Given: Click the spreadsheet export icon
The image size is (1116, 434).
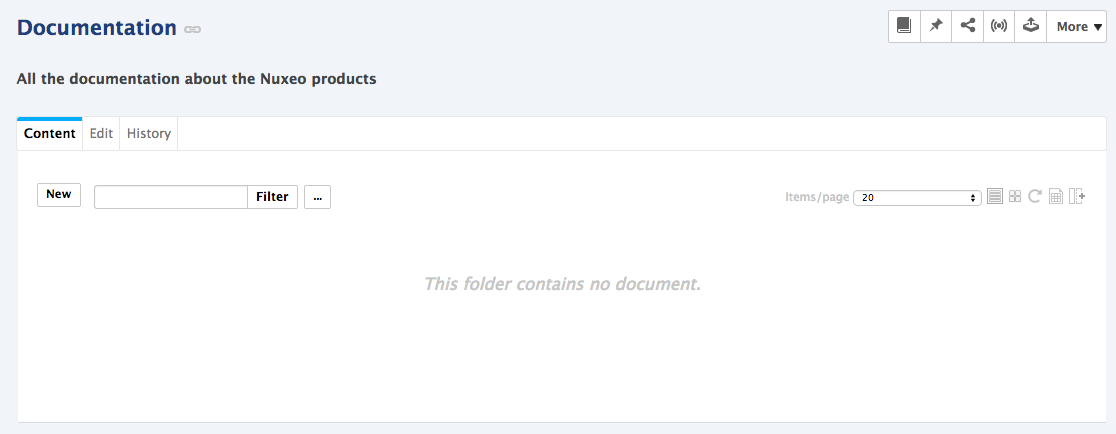Looking at the screenshot, I should (x=1056, y=196).
